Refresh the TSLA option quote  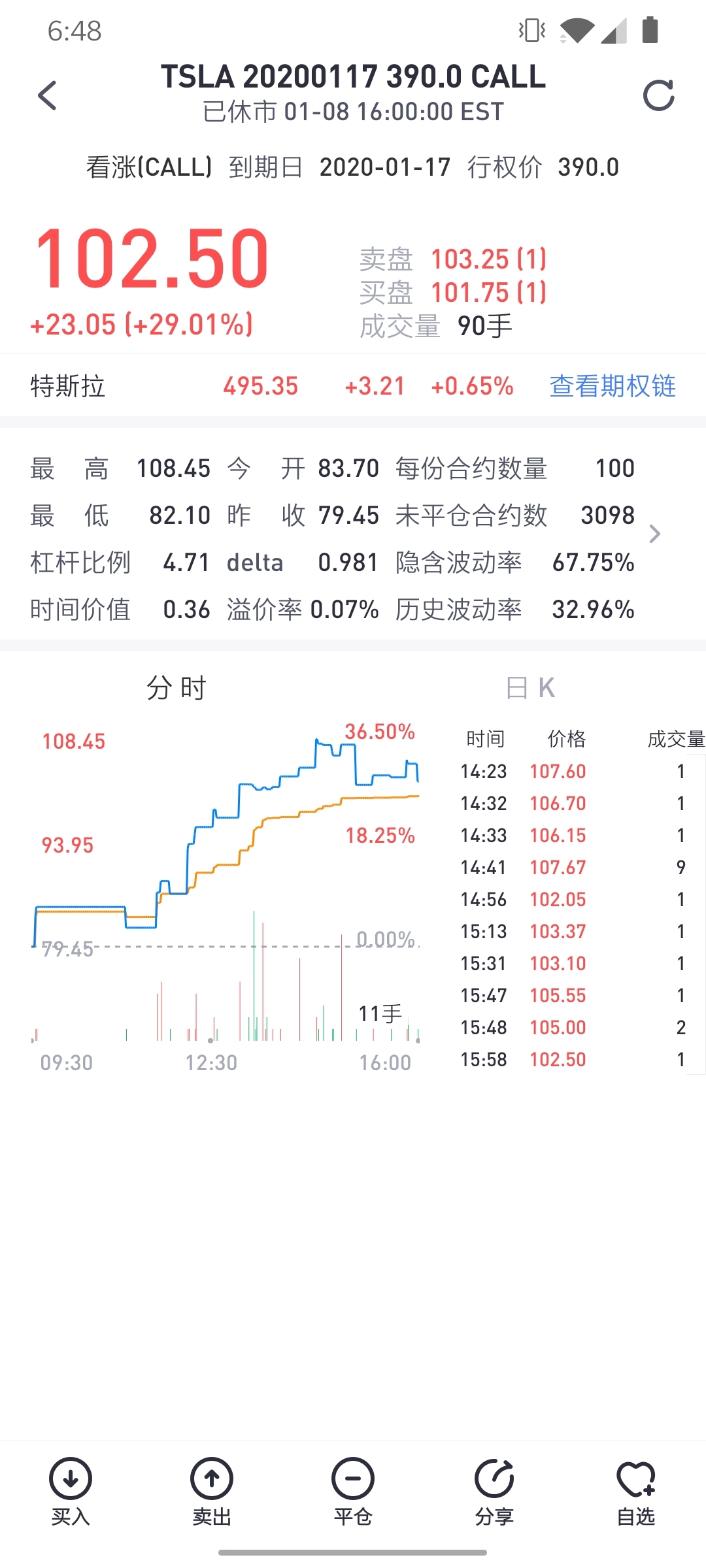coord(658,96)
